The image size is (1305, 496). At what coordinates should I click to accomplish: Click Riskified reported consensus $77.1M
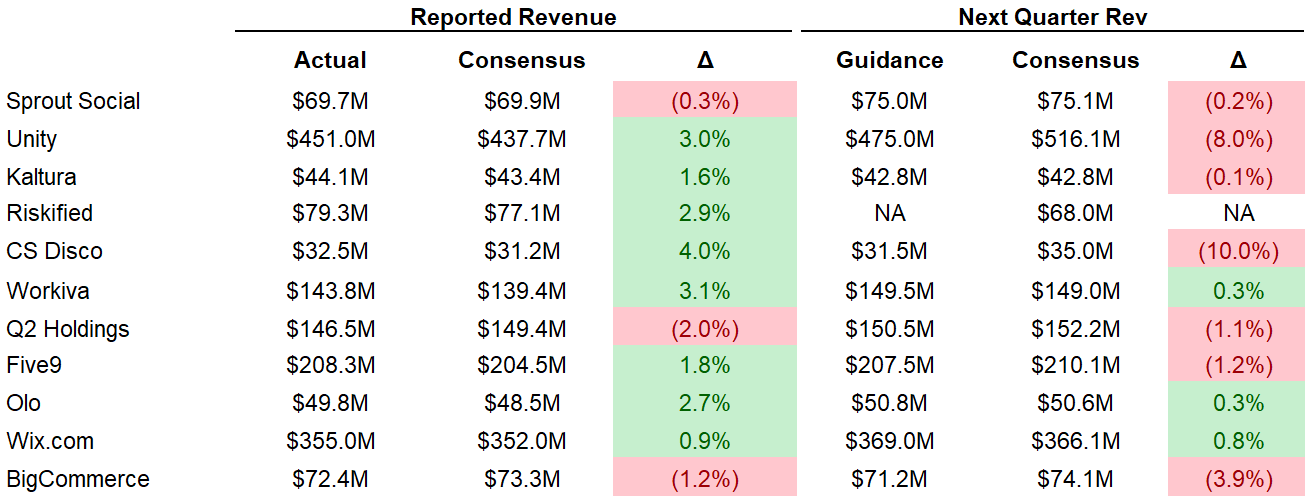[x=522, y=213]
